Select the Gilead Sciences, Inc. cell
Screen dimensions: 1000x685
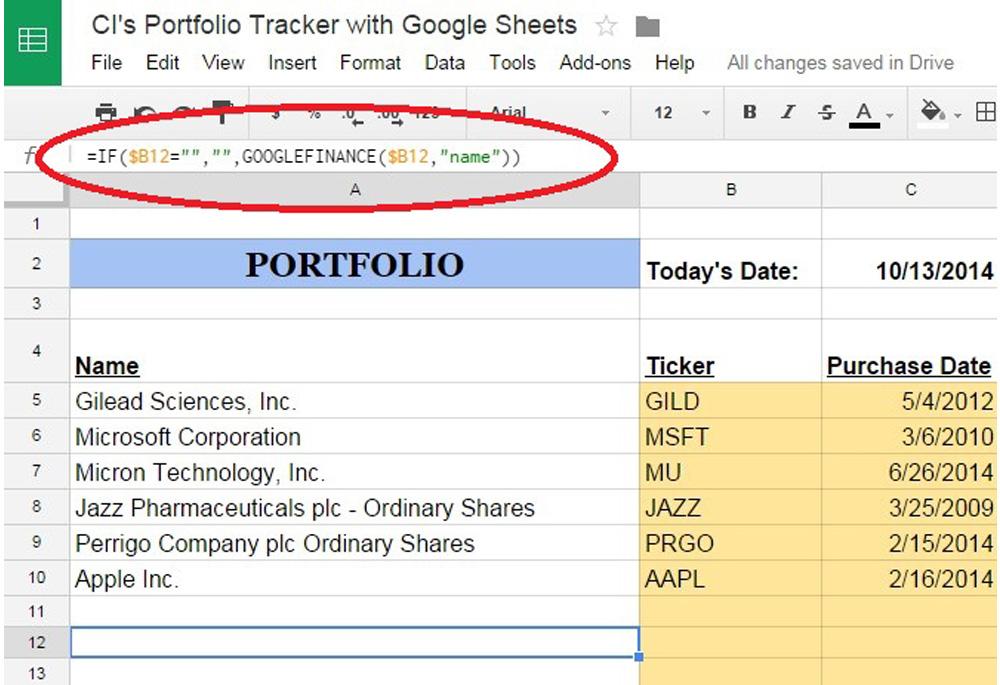coord(355,401)
